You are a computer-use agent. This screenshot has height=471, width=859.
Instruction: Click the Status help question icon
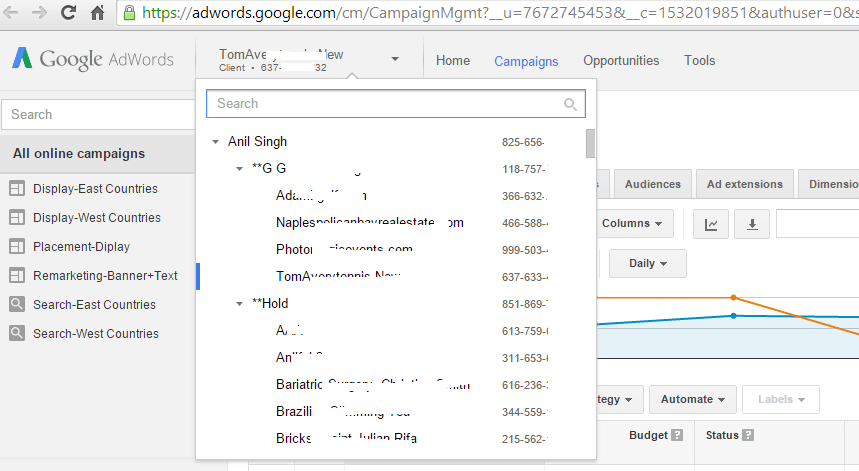click(x=748, y=435)
